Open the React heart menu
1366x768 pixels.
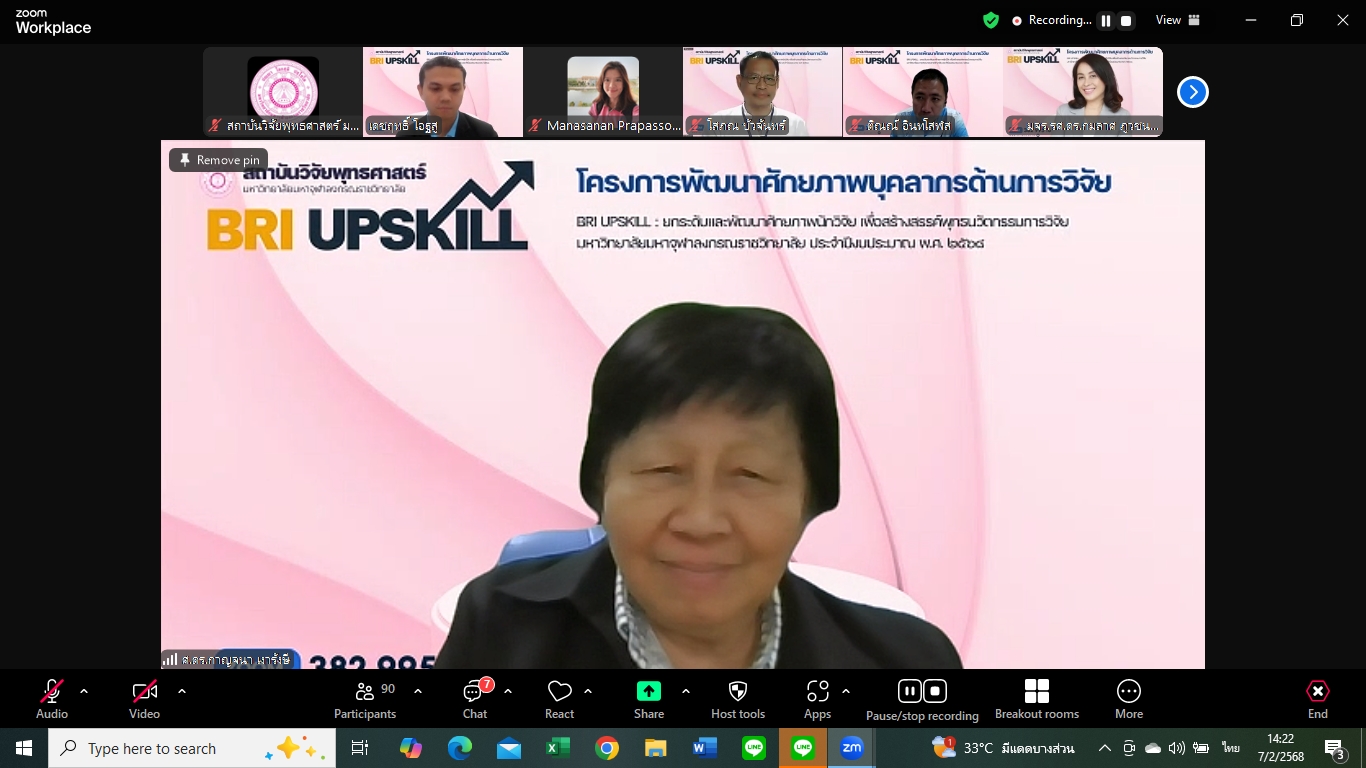pos(559,699)
